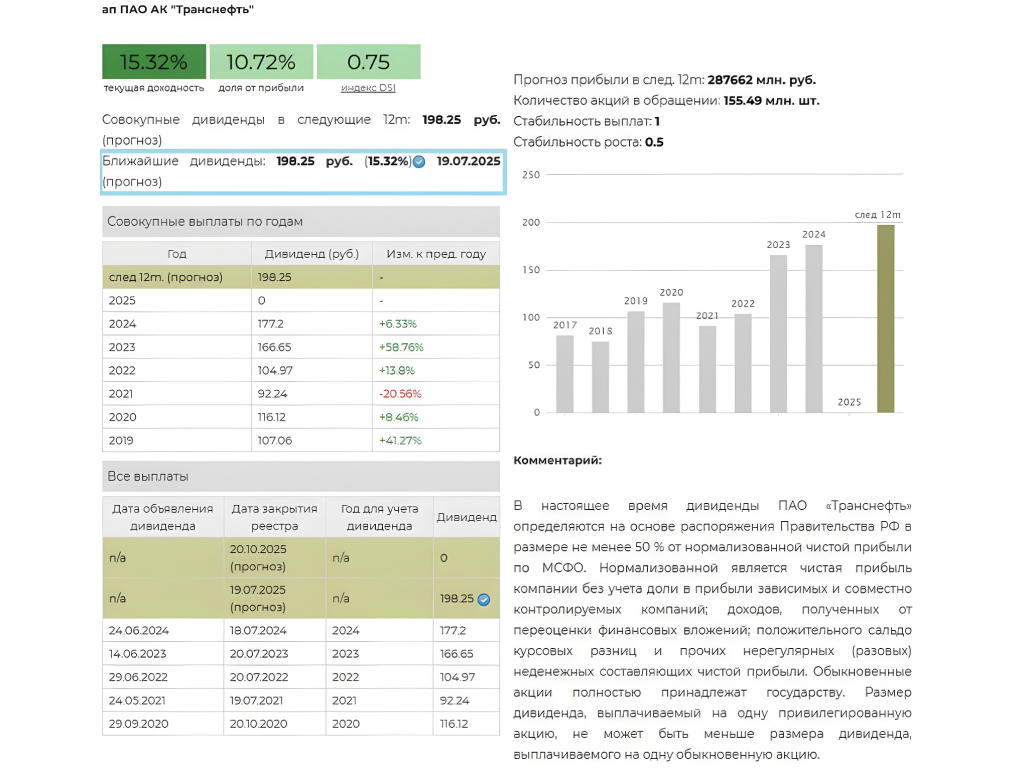Image resolution: width=1024 pixels, height=768 pixels.
Task: Select the +58.76% change cell for 2023
Action: [x=435, y=347]
